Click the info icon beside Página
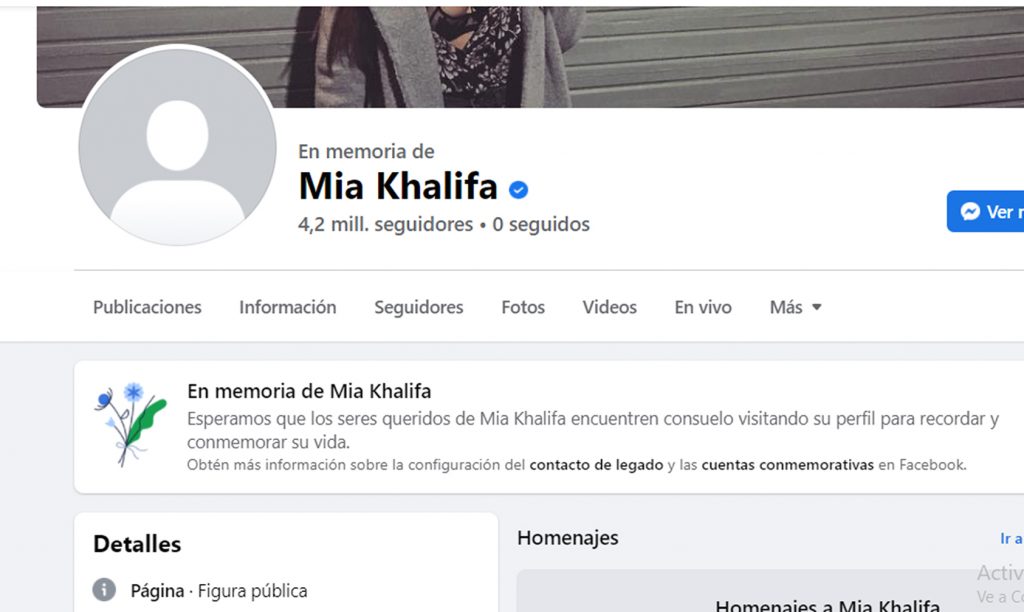1024x612 pixels. [104, 589]
